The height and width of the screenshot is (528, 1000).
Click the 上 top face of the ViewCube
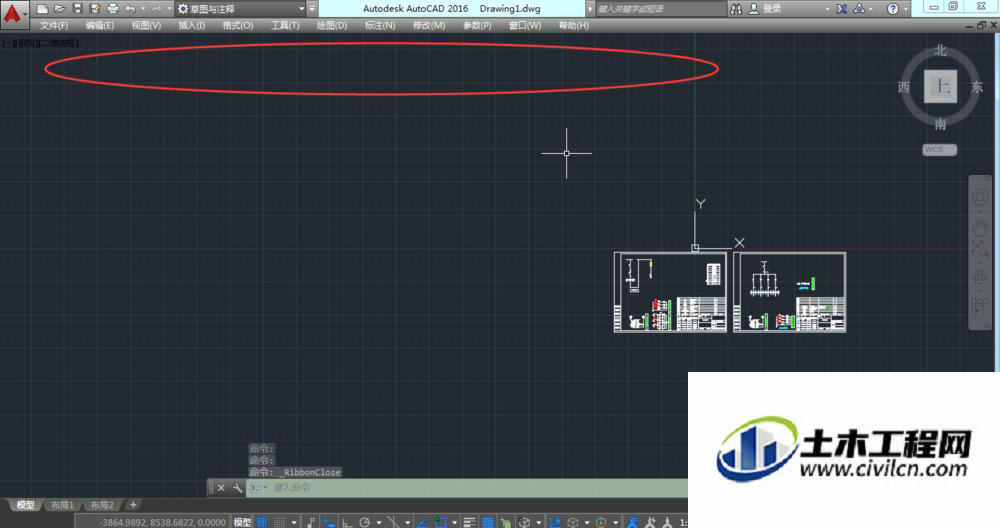pos(941,86)
